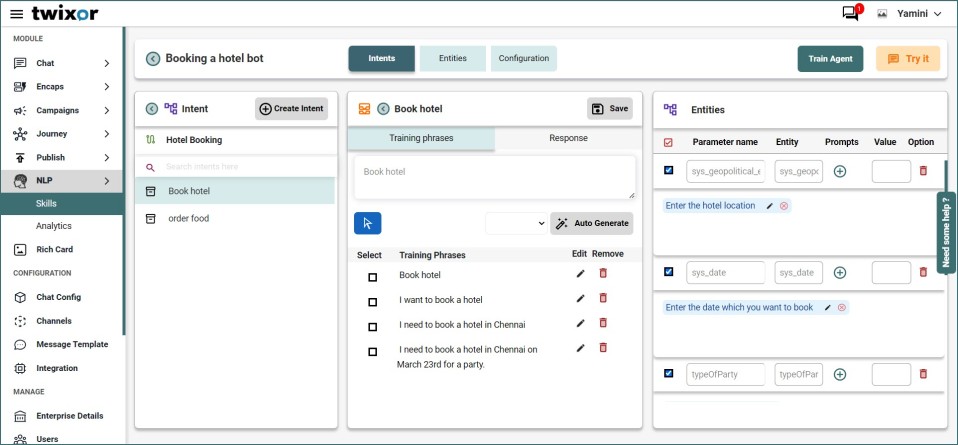Image resolution: width=958 pixels, height=445 pixels.
Task: Toggle the select-all entities checkbox in header
Action: [x=669, y=142]
